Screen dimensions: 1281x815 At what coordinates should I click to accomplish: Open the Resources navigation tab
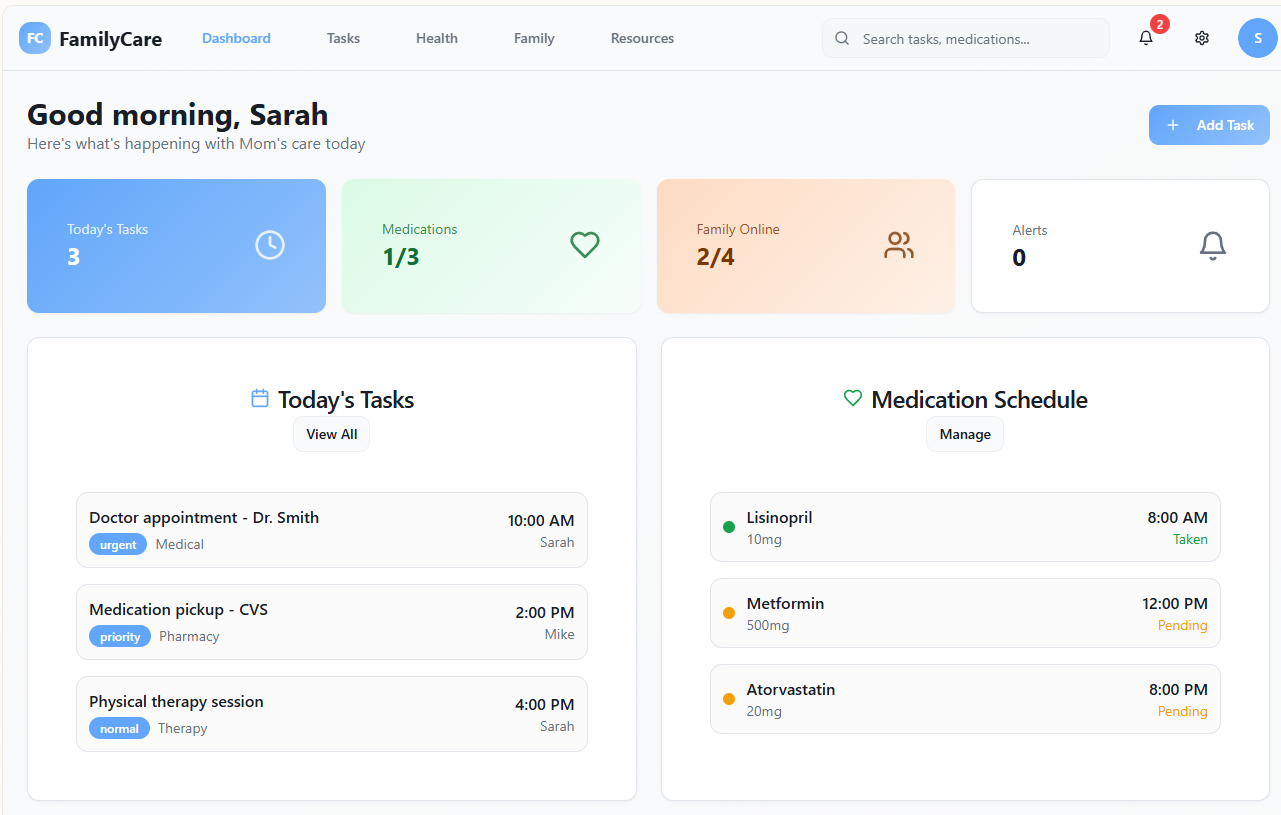tap(642, 38)
